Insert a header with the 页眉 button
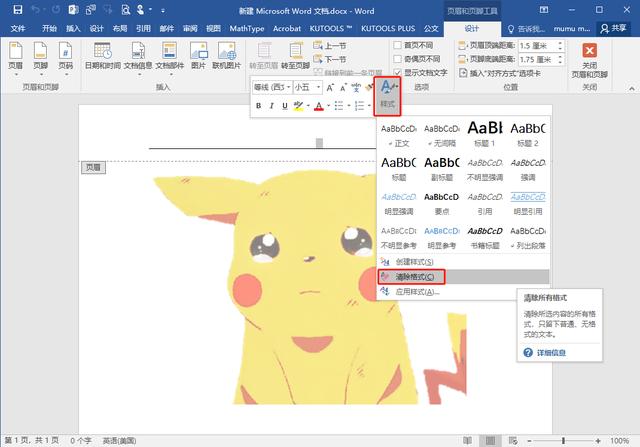 [x=15, y=58]
